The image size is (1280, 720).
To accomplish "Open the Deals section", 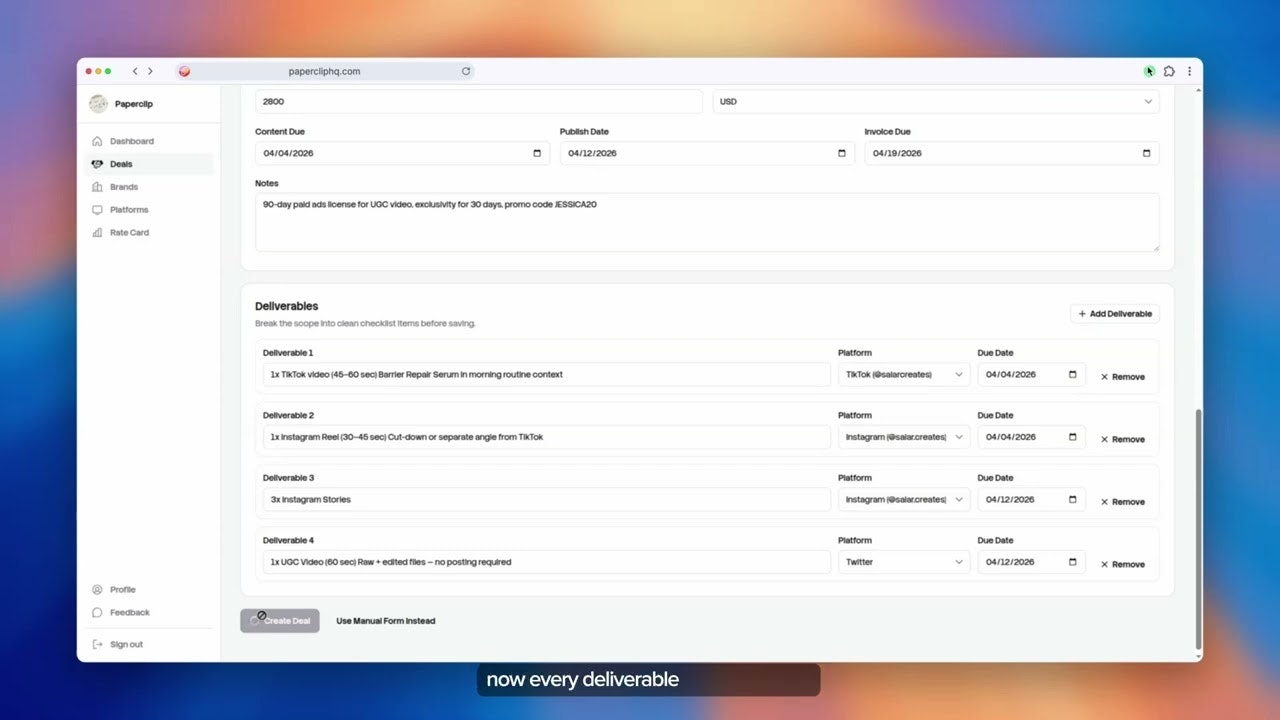I will point(150,164).
